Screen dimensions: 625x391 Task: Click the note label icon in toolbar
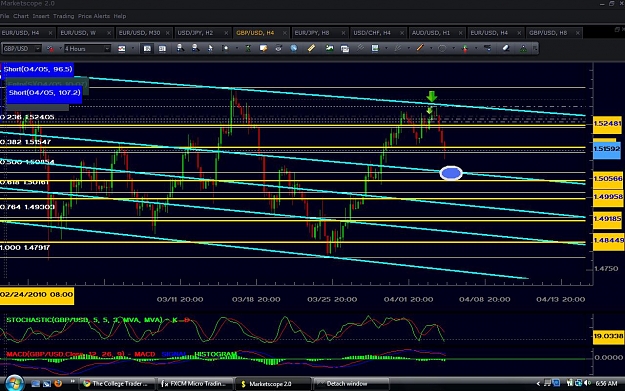point(263,48)
